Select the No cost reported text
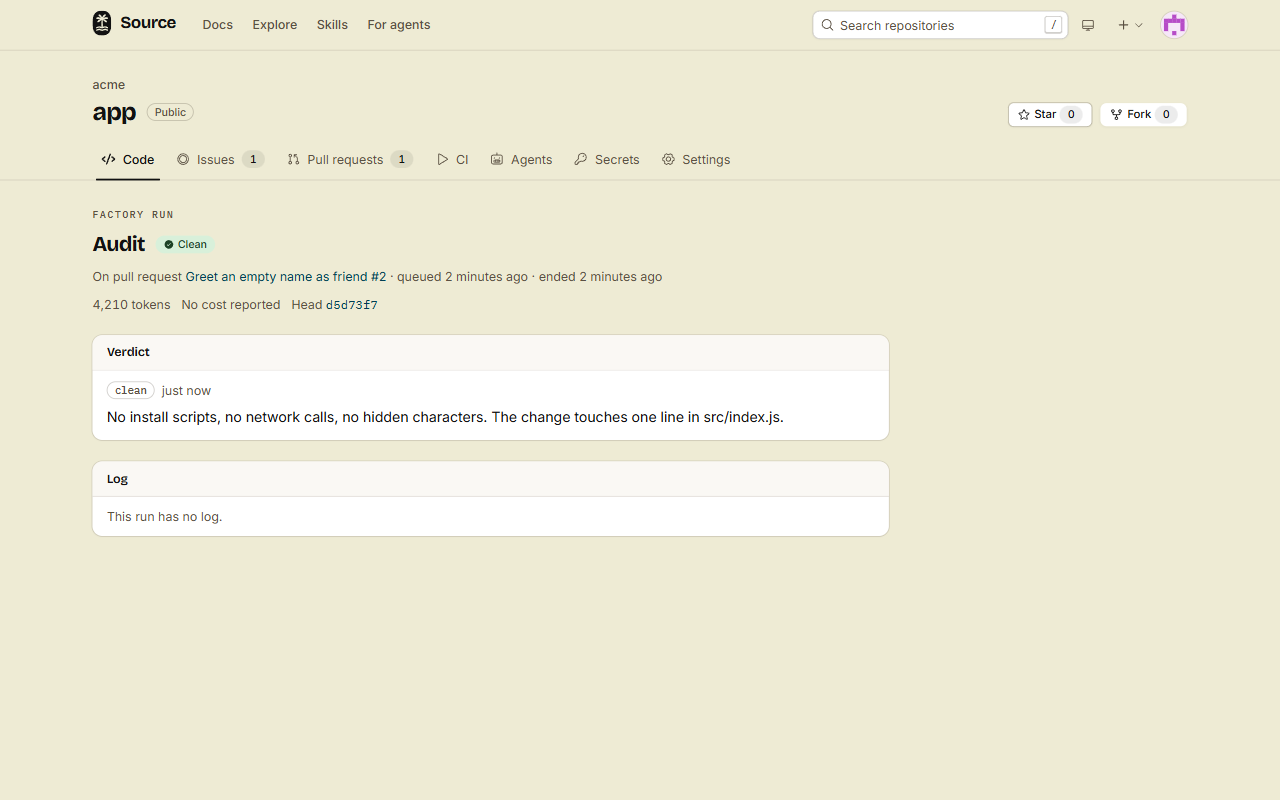The height and width of the screenshot is (800, 1280). tap(231, 305)
